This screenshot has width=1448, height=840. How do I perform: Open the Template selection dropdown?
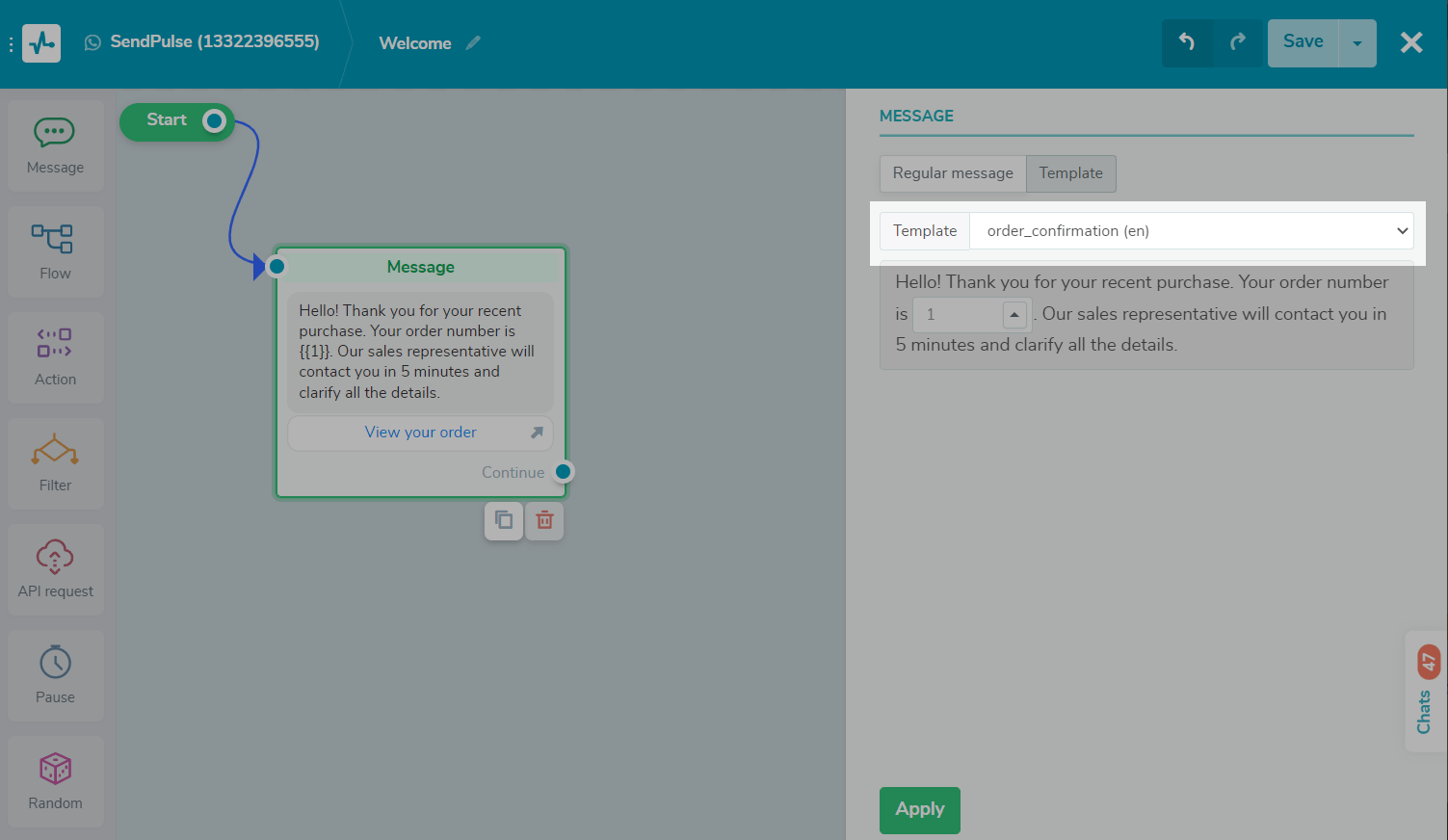pyautogui.click(x=1192, y=231)
